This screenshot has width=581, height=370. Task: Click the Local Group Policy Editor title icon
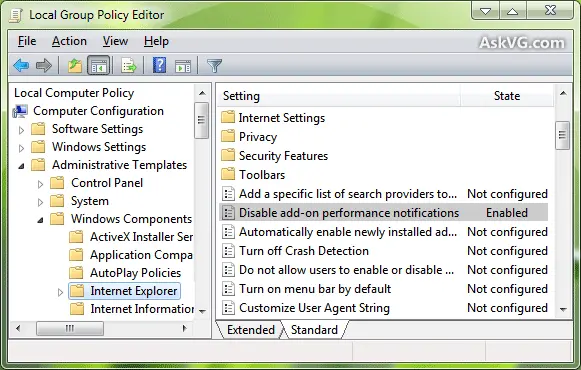(x=16, y=16)
